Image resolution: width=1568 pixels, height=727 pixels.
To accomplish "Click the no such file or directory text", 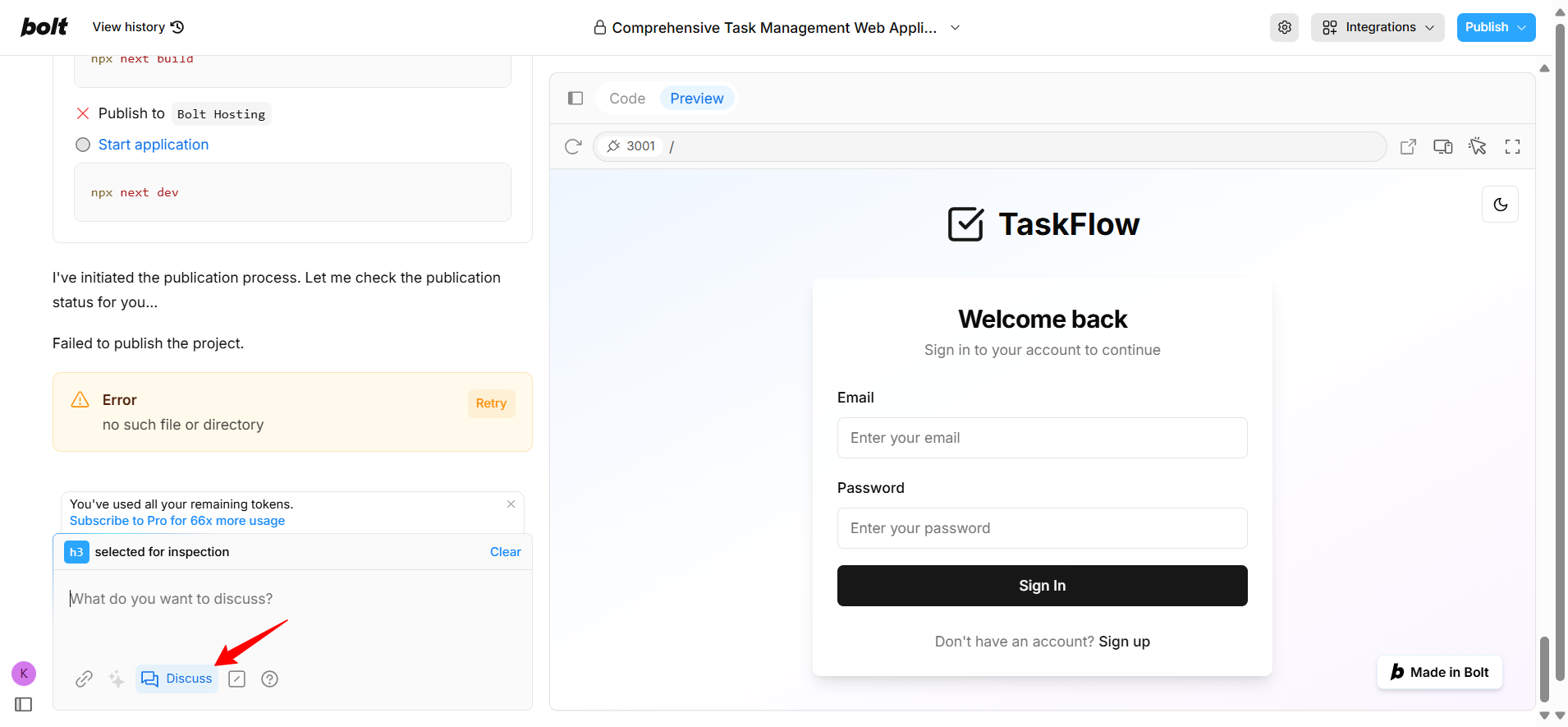I will pyautogui.click(x=183, y=425).
